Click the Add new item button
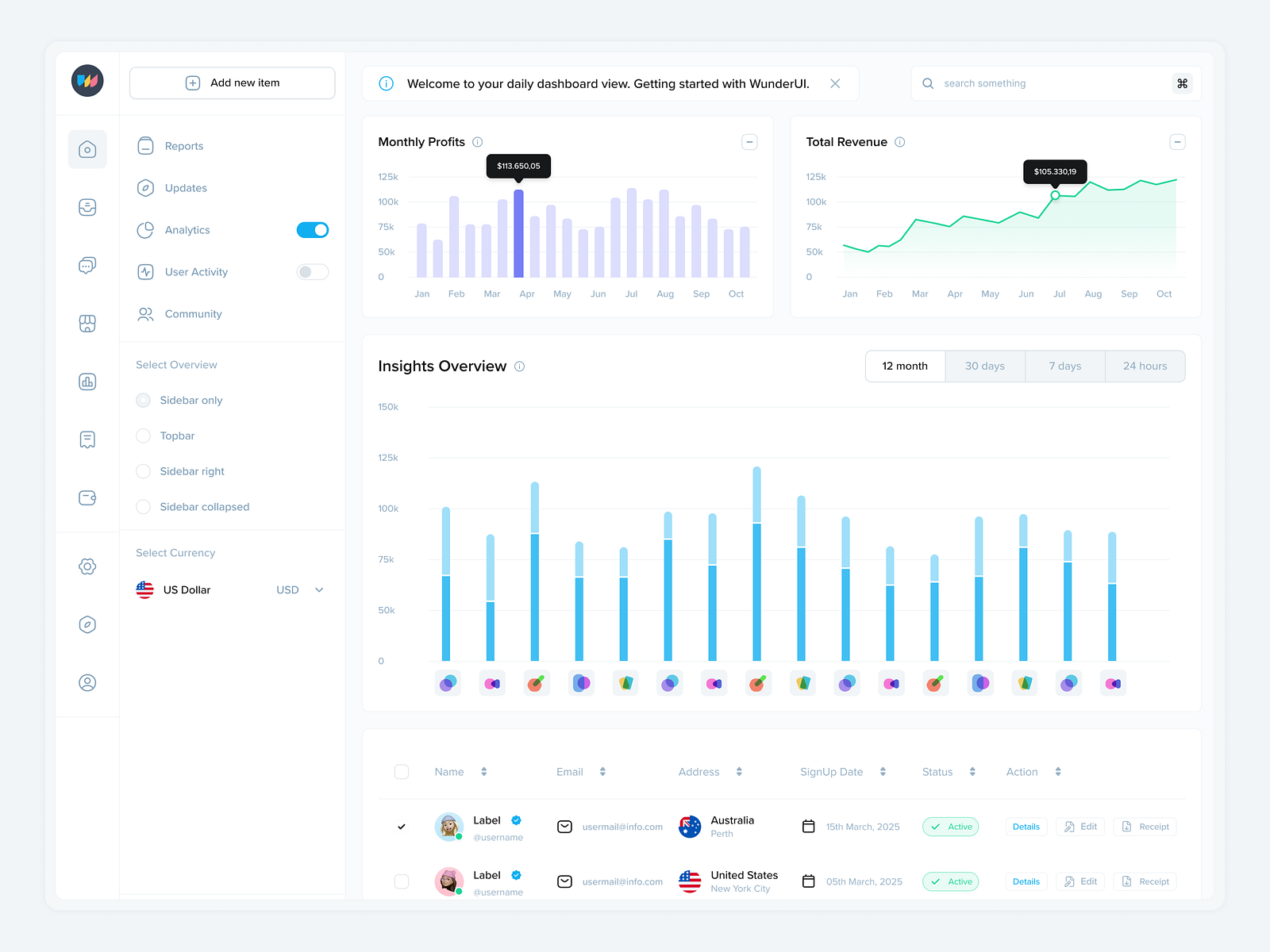The height and width of the screenshot is (952, 1270). pos(231,83)
